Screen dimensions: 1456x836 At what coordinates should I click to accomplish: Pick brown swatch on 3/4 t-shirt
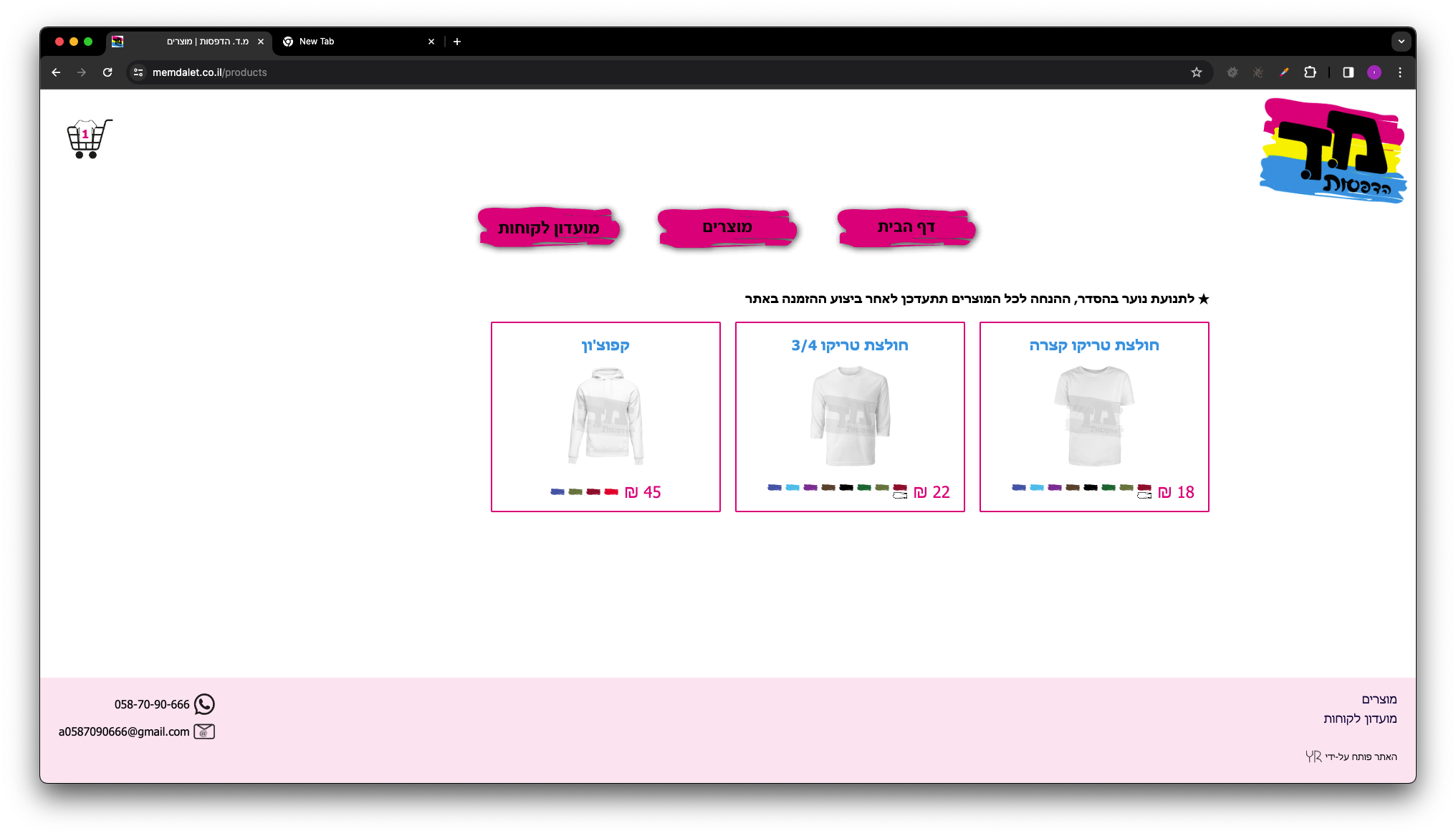point(828,487)
